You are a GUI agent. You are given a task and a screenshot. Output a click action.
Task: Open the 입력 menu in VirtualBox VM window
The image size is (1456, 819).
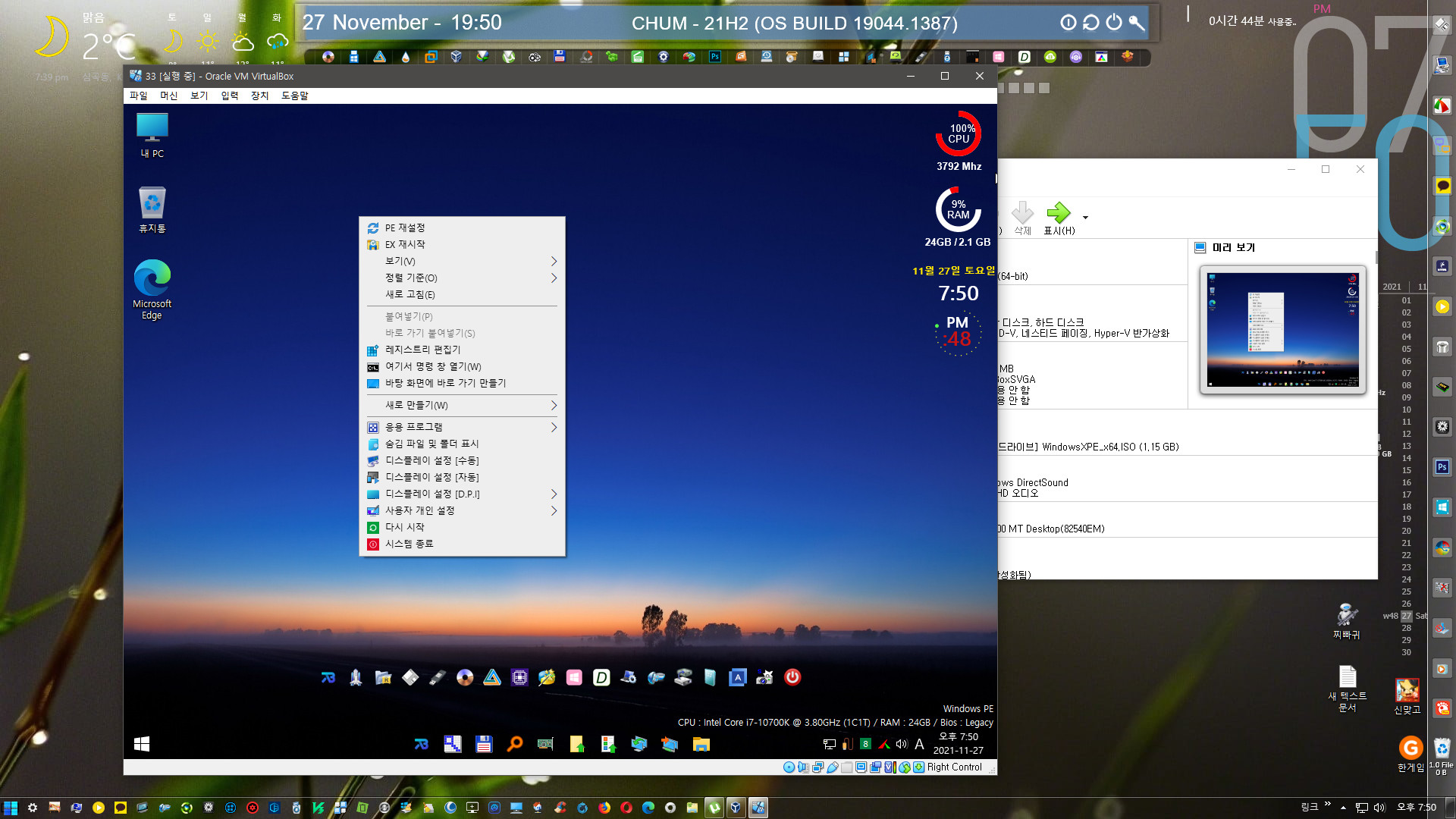230,96
